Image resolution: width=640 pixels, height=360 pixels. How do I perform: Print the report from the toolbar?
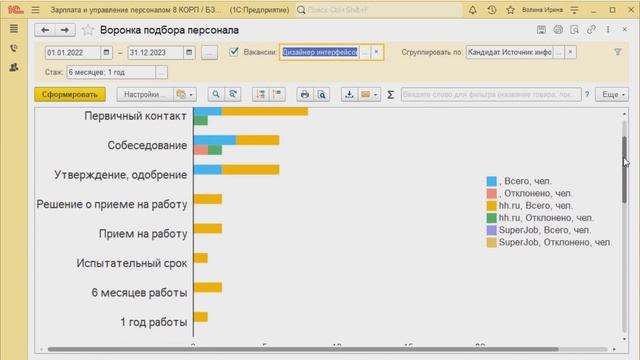click(304, 94)
